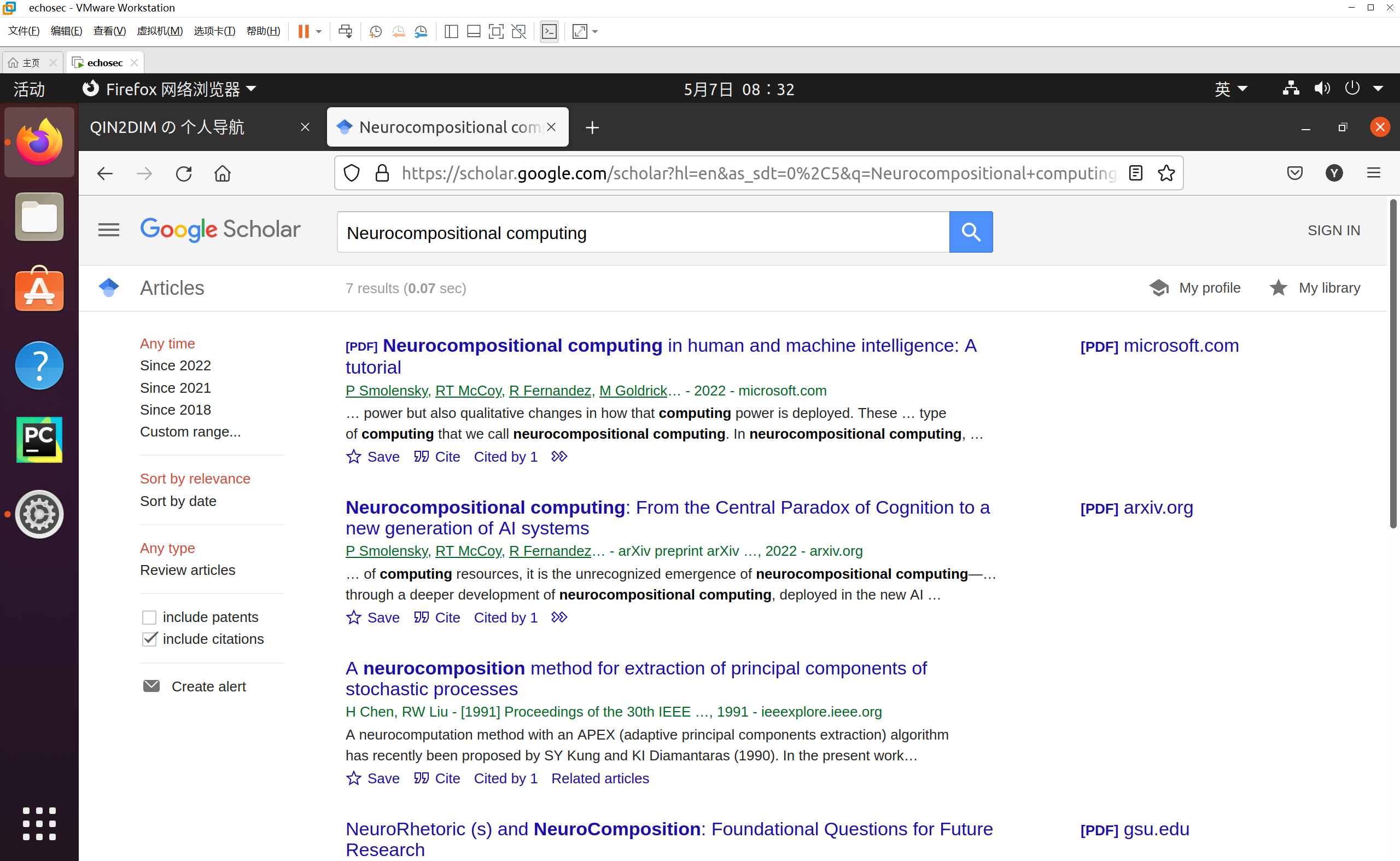
Task: Open the 虚拟机(M) menu in VMware
Action: [160, 31]
